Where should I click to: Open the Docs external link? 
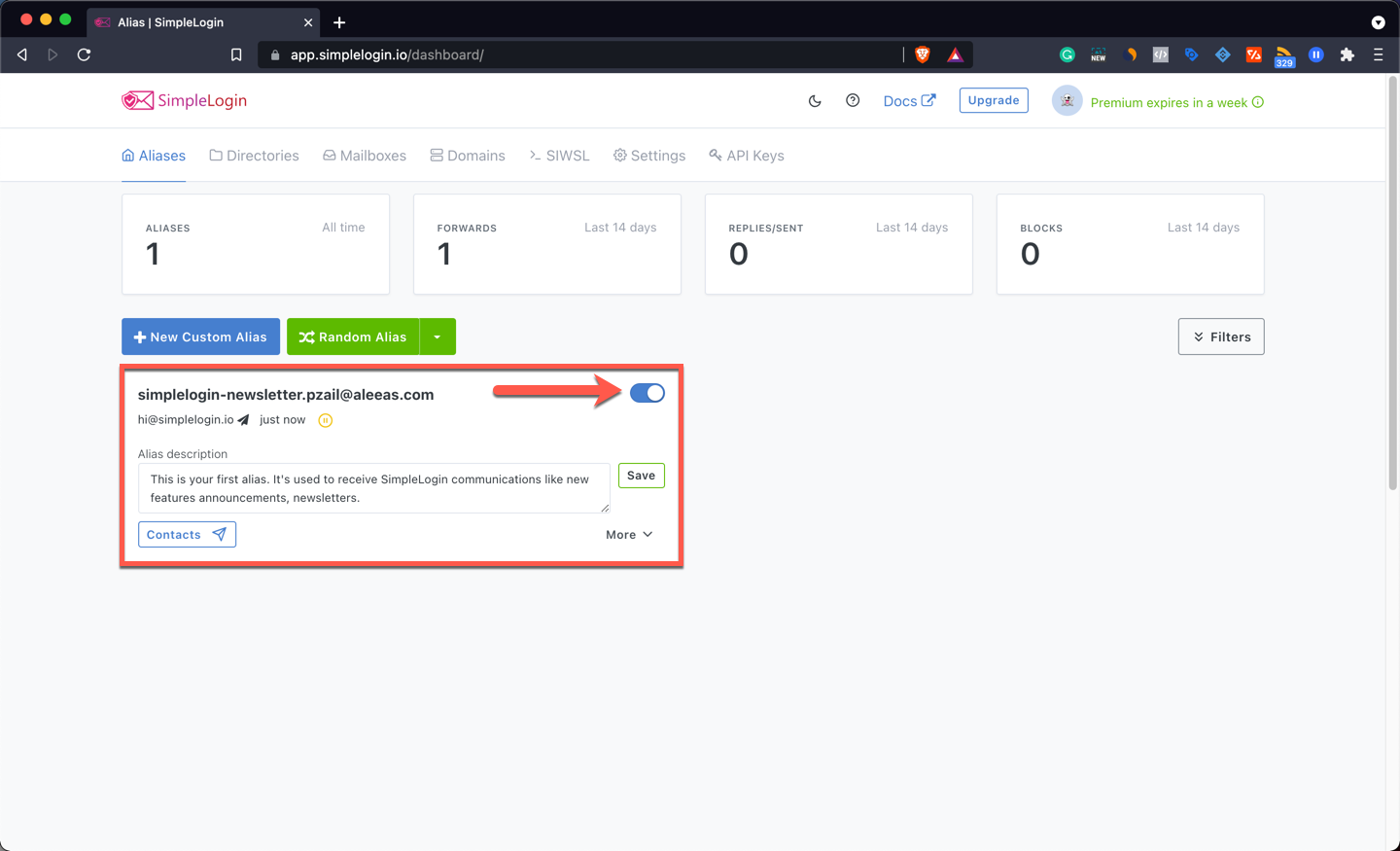coord(909,100)
